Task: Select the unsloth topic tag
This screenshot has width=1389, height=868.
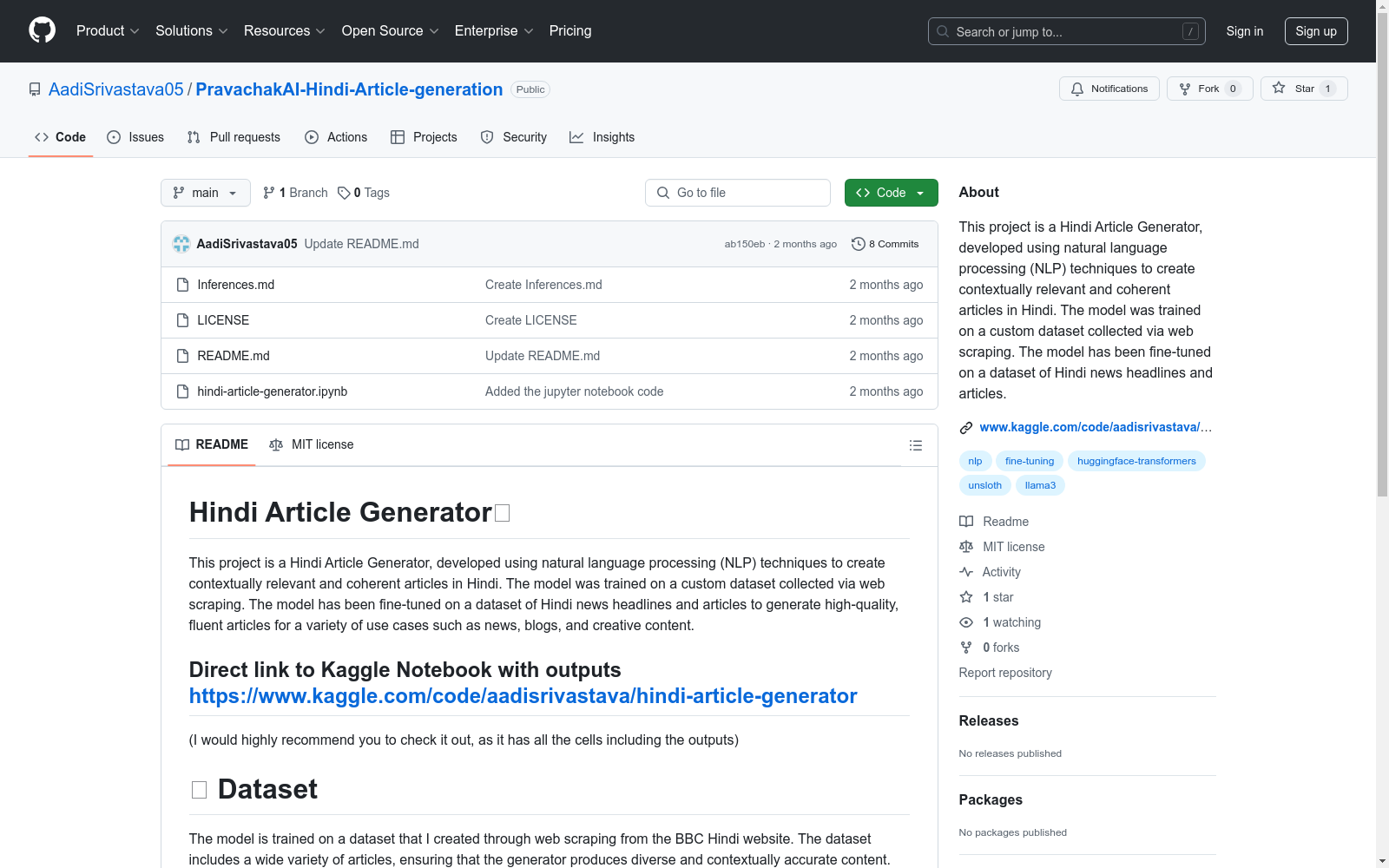Action: (985, 485)
